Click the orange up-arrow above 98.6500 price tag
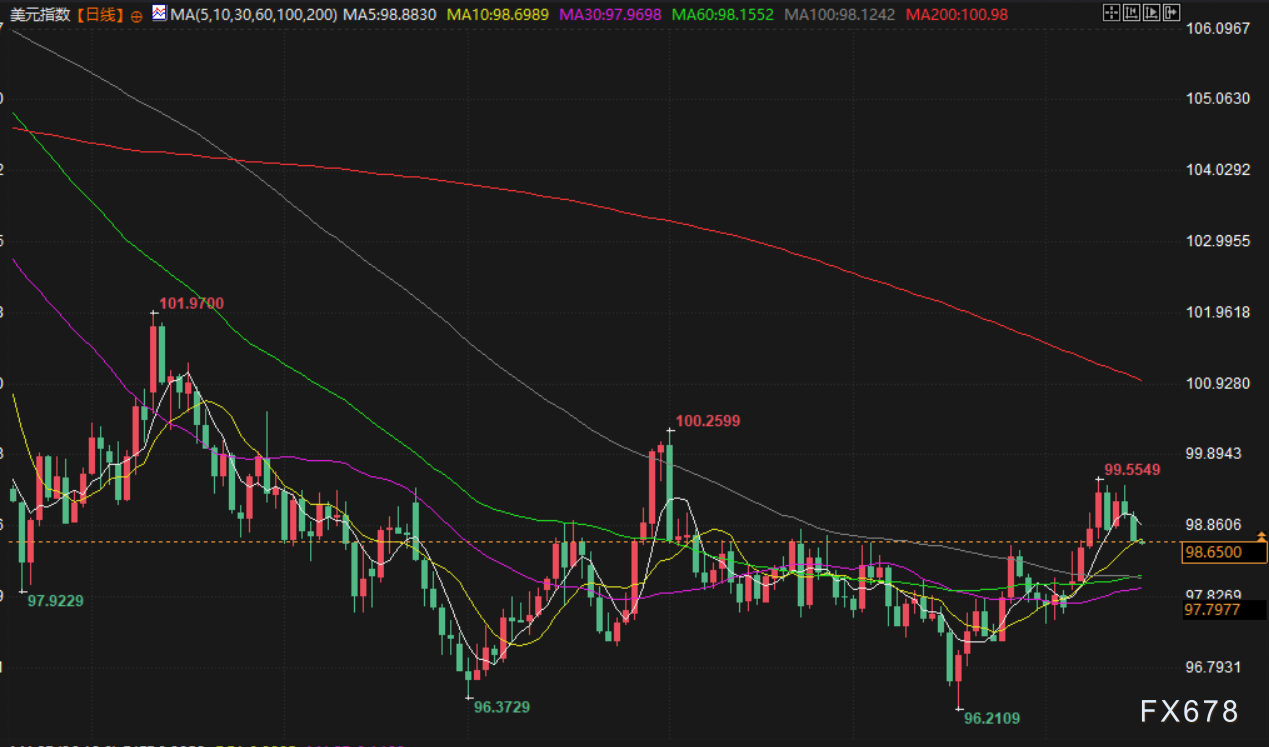Screen dimensions: 1269x747 click(1261, 538)
